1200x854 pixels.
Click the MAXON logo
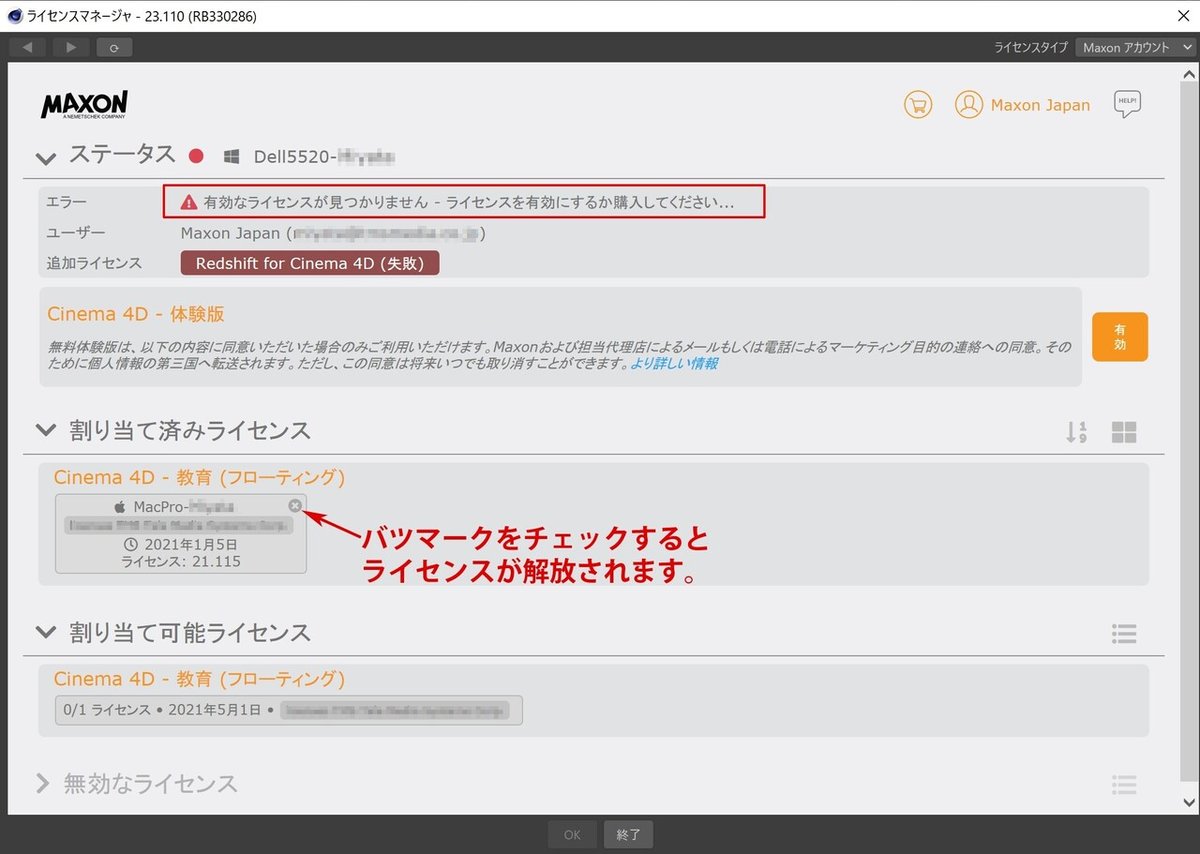point(84,105)
